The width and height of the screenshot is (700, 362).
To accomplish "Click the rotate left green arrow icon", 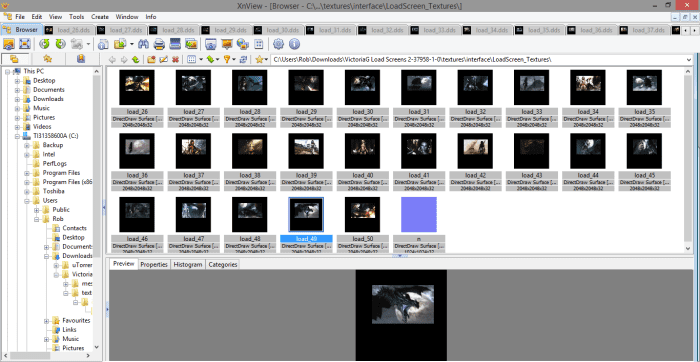I will click(44, 44).
